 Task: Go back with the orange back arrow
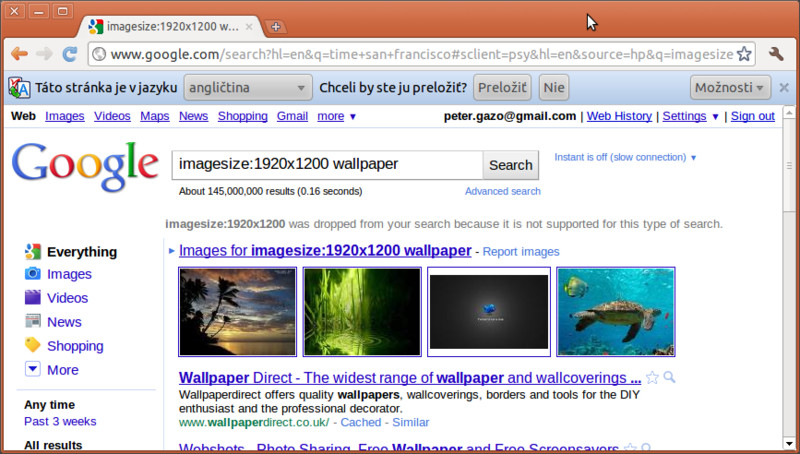[x=19, y=54]
